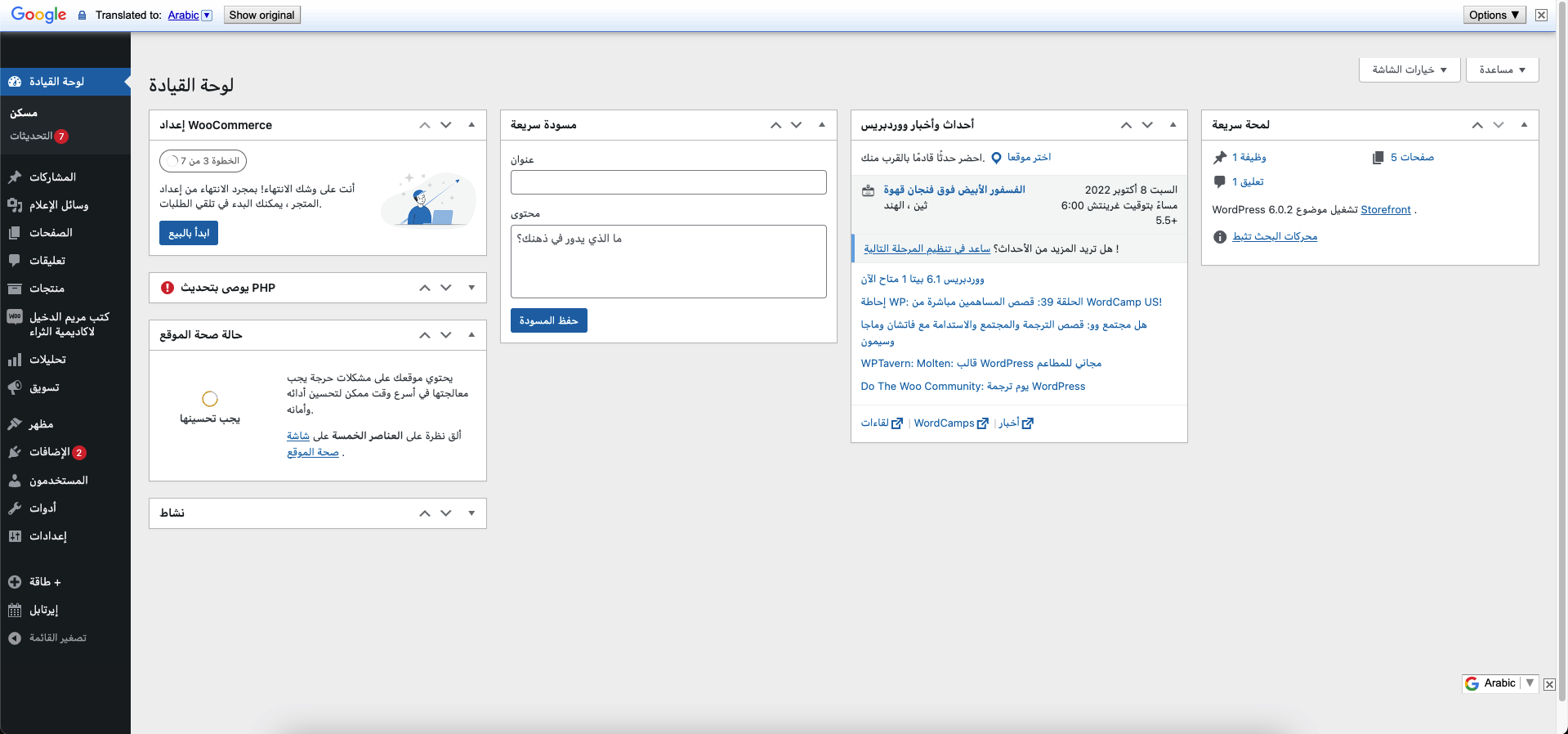The image size is (1568, 734).
Task: Open the 1 comment (تعليق) link
Action: tap(1248, 181)
